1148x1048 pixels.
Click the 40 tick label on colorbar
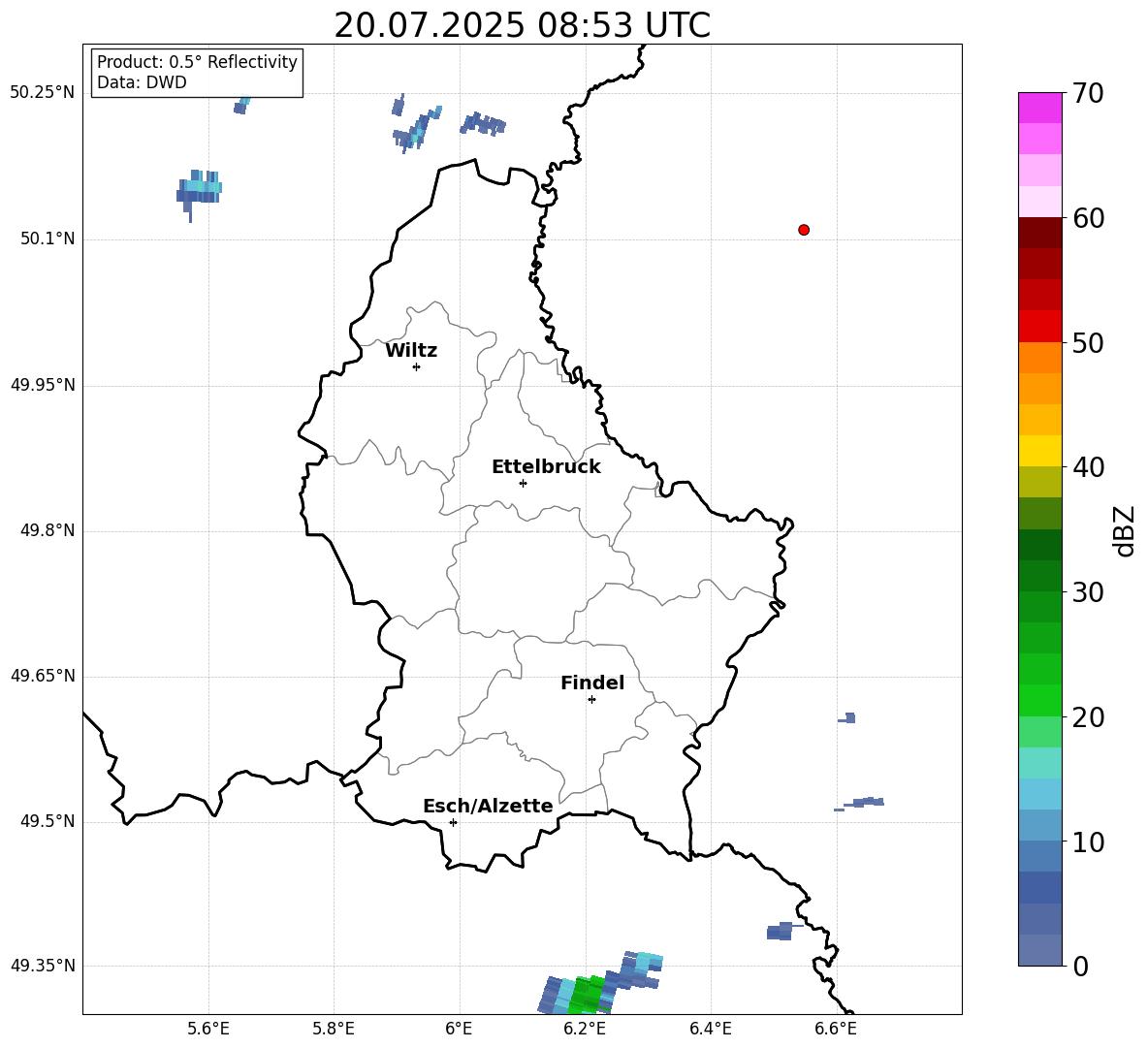(1088, 467)
